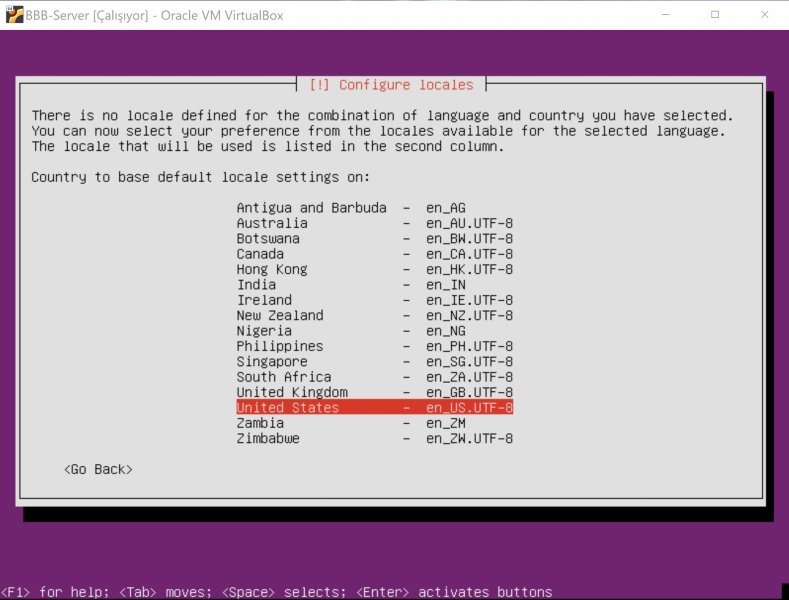Select Singapore from country list

point(374,361)
